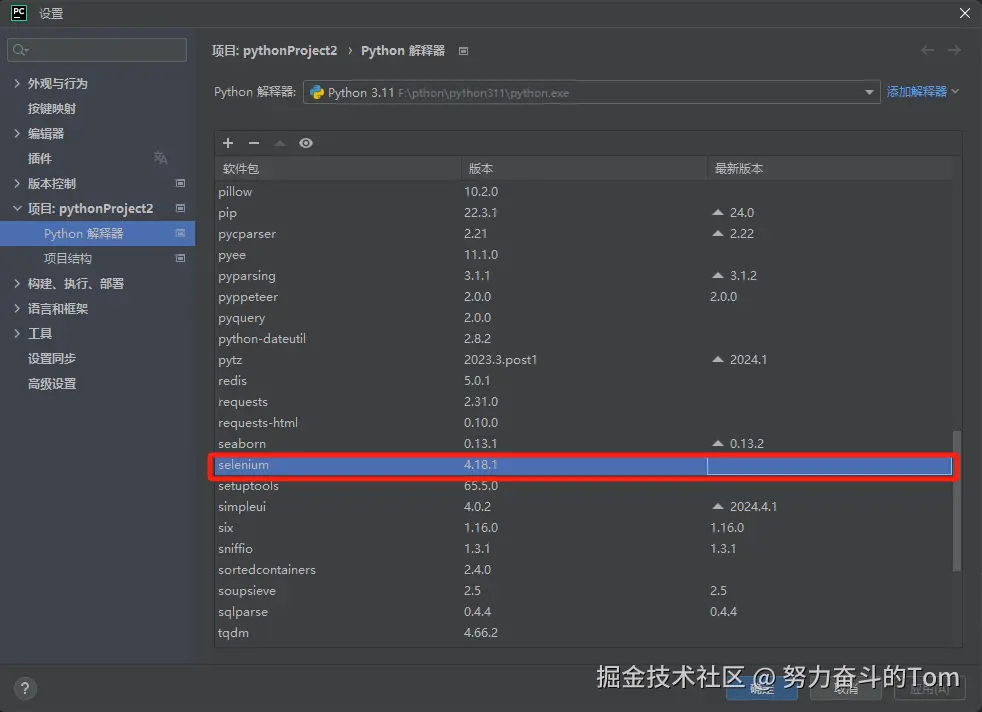Viewport: 982px width, 712px height.
Task: Click the project icon on selected Python 解释器 row
Action: point(180,234)
